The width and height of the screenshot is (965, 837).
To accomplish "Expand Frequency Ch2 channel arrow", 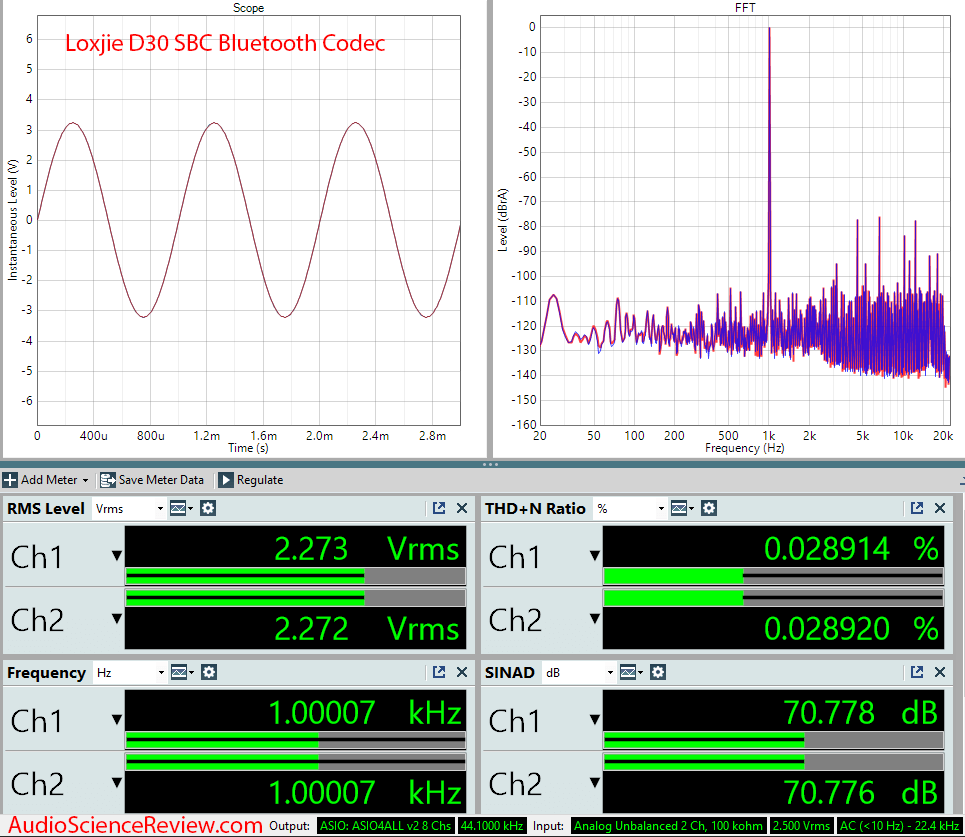I will pos(116,783).
